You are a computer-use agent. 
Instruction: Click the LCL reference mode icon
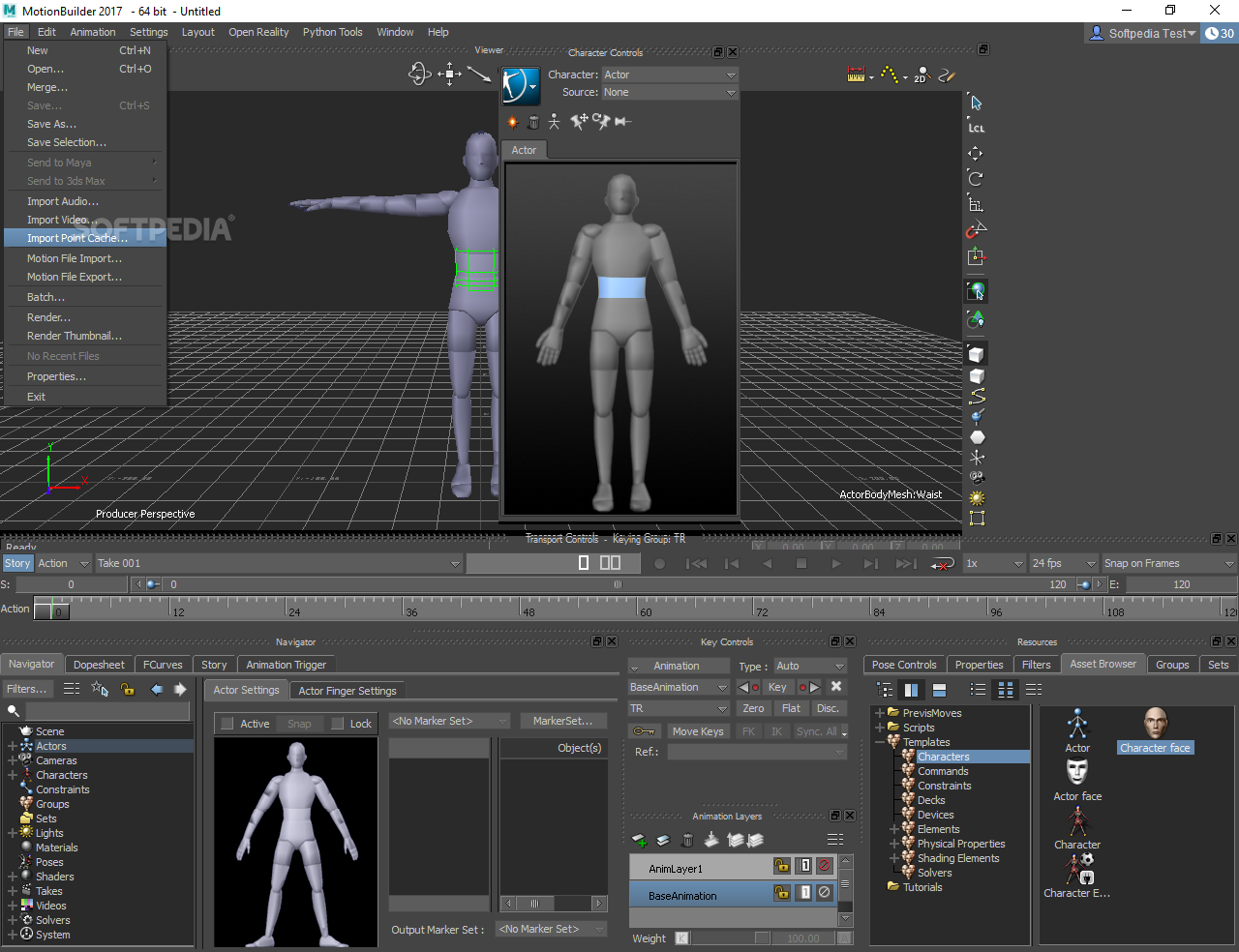(976, 128)
